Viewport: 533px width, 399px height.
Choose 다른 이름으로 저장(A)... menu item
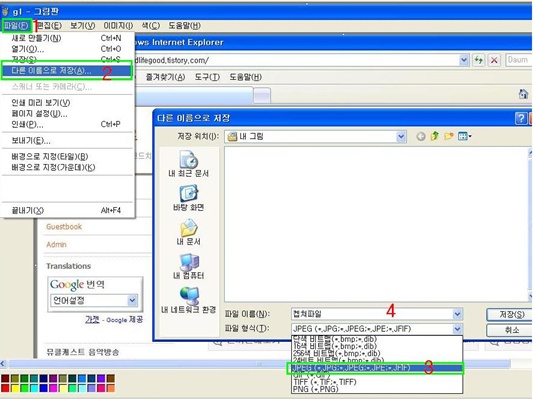pyautogui.click(x=67, y=71)
